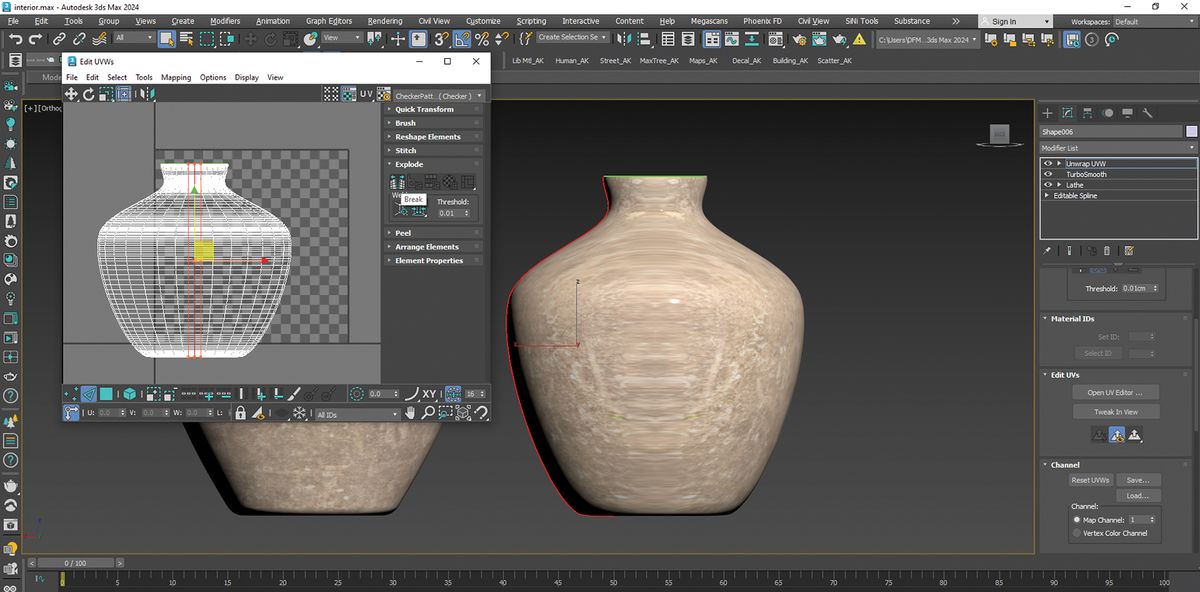
Task: Click remove modifier trash icon
Action: point(1107,250)
